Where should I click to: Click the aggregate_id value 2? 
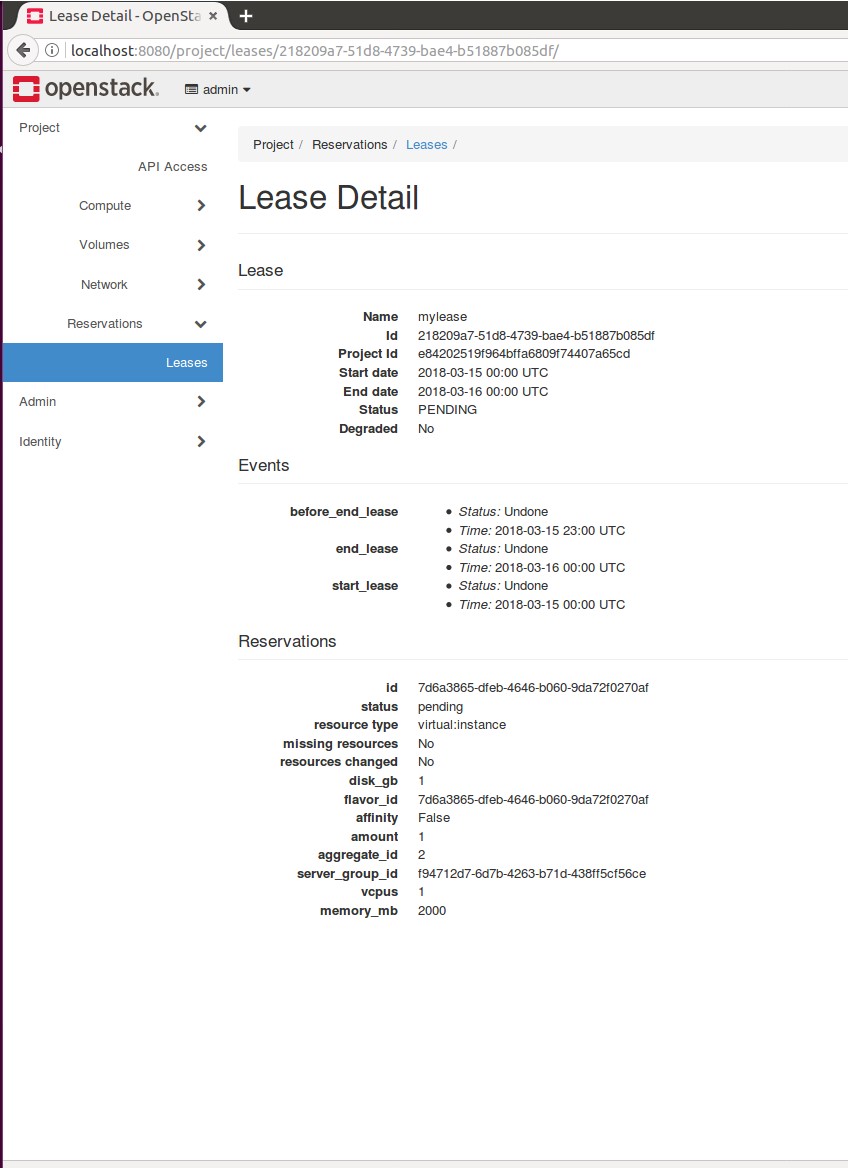[422, 855]
